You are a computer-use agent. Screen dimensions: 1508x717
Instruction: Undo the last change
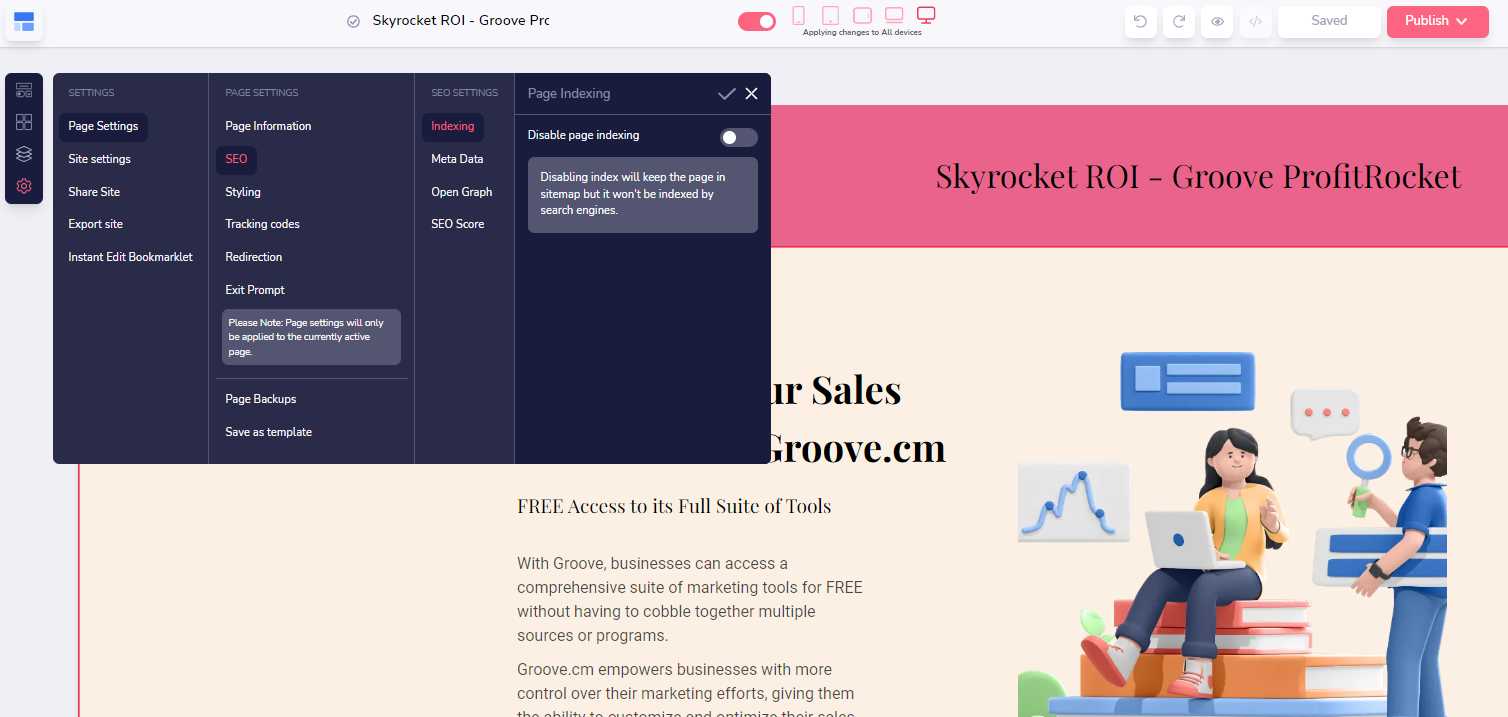click(1141, 22)
